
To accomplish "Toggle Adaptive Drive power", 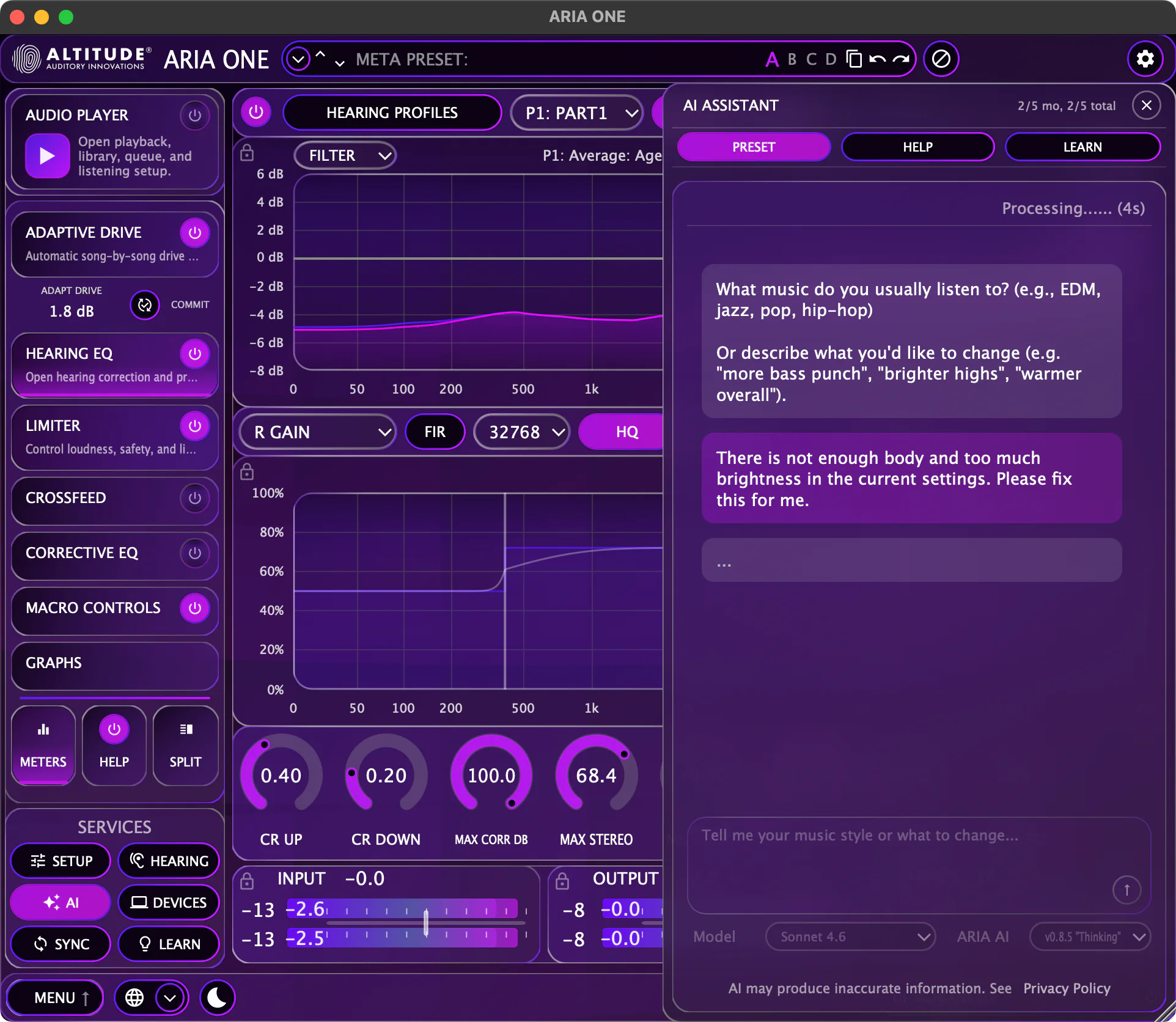I will (195, 232).
